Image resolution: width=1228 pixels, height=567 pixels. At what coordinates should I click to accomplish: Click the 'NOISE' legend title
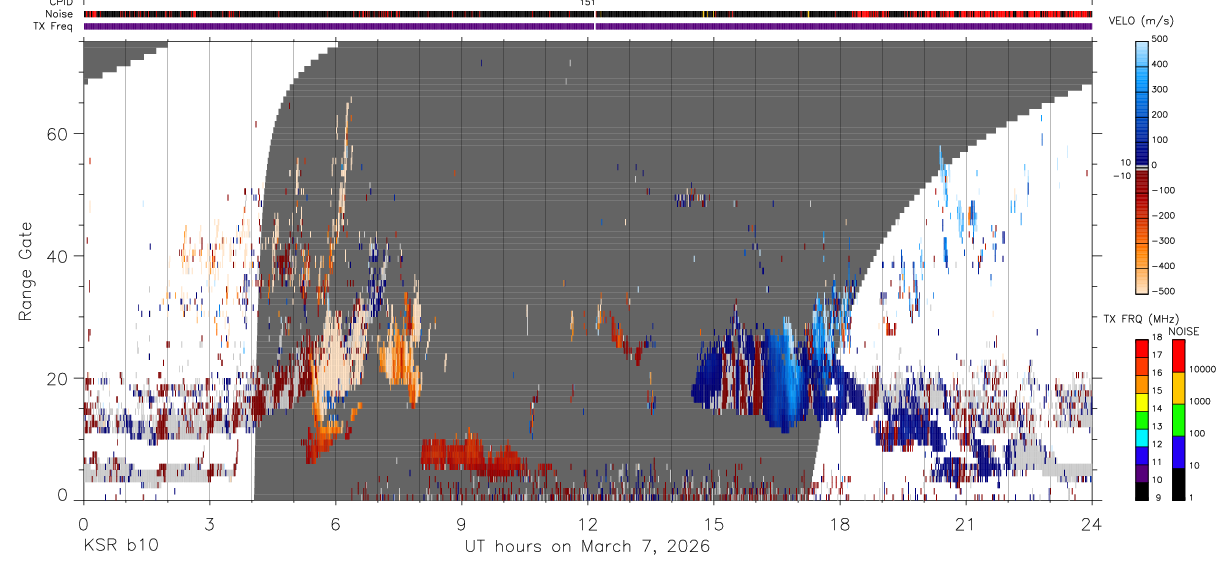pyautogui.click(x=1183, y=331)
